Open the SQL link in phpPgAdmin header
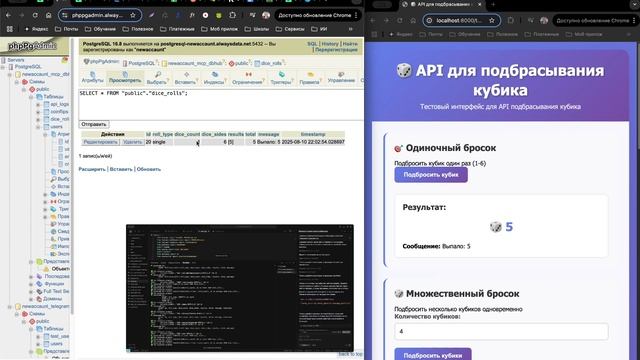The image size is (640, 360). 312,44
